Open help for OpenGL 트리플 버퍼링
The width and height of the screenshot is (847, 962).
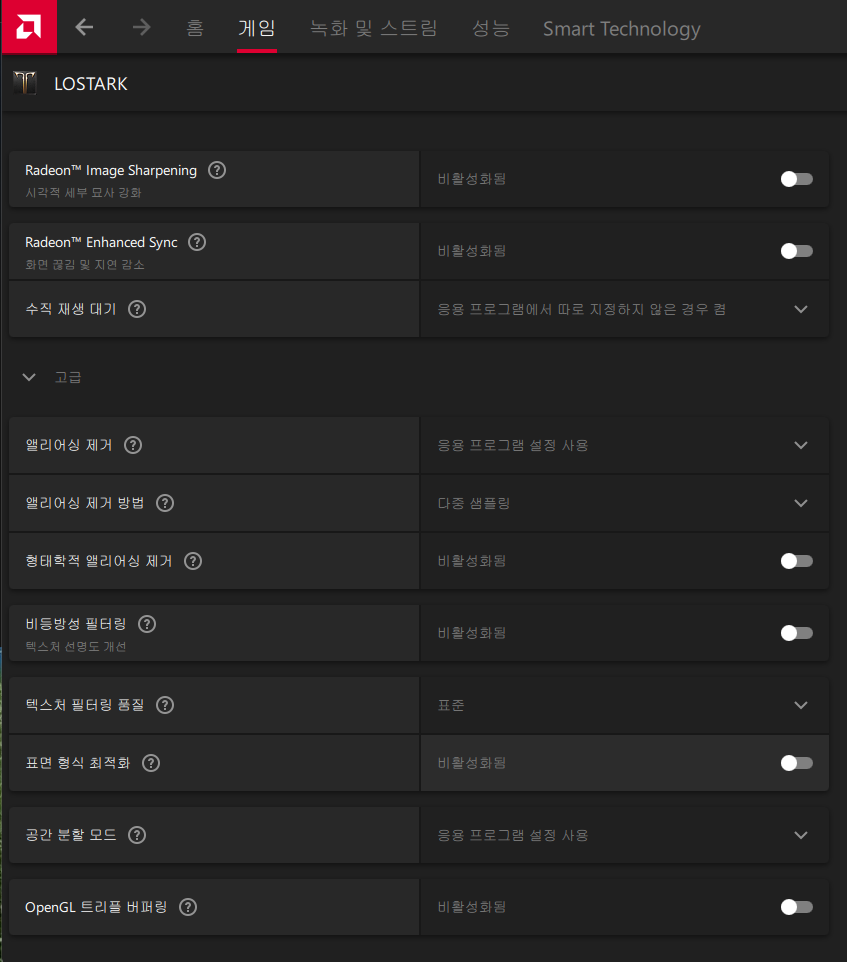188,907
